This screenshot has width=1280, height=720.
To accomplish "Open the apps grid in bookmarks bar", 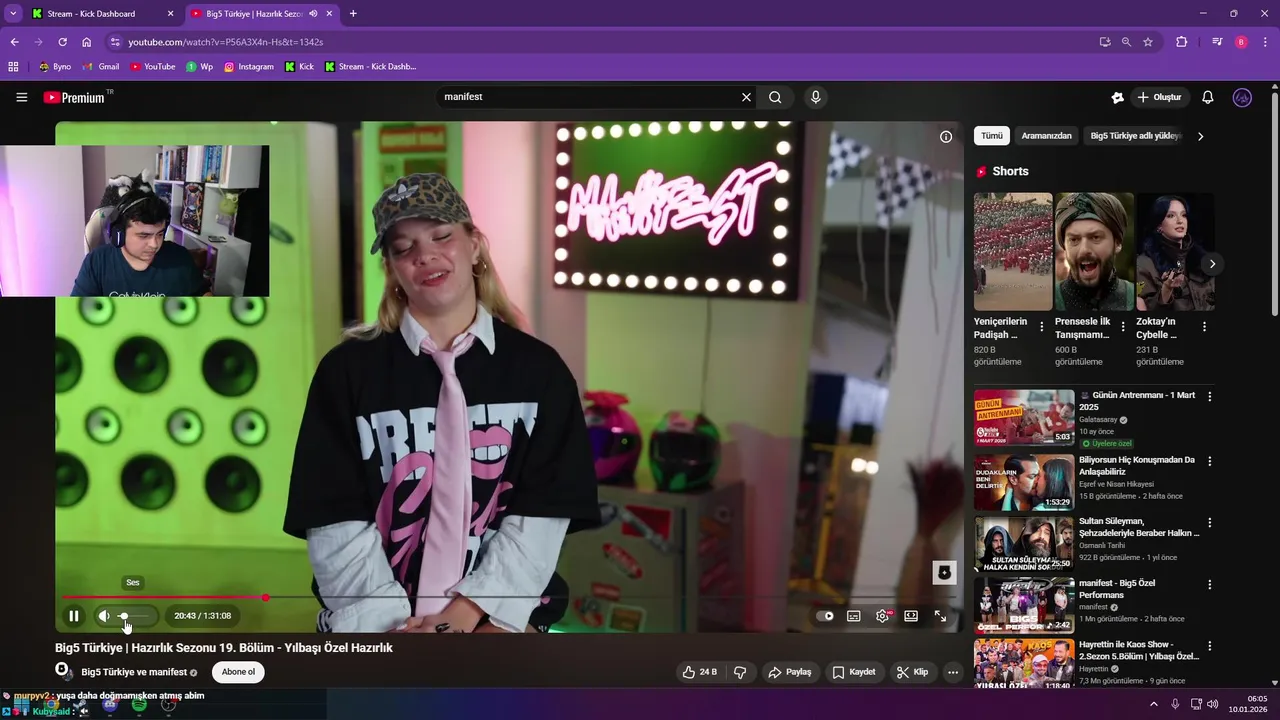I will click(13, 67).
